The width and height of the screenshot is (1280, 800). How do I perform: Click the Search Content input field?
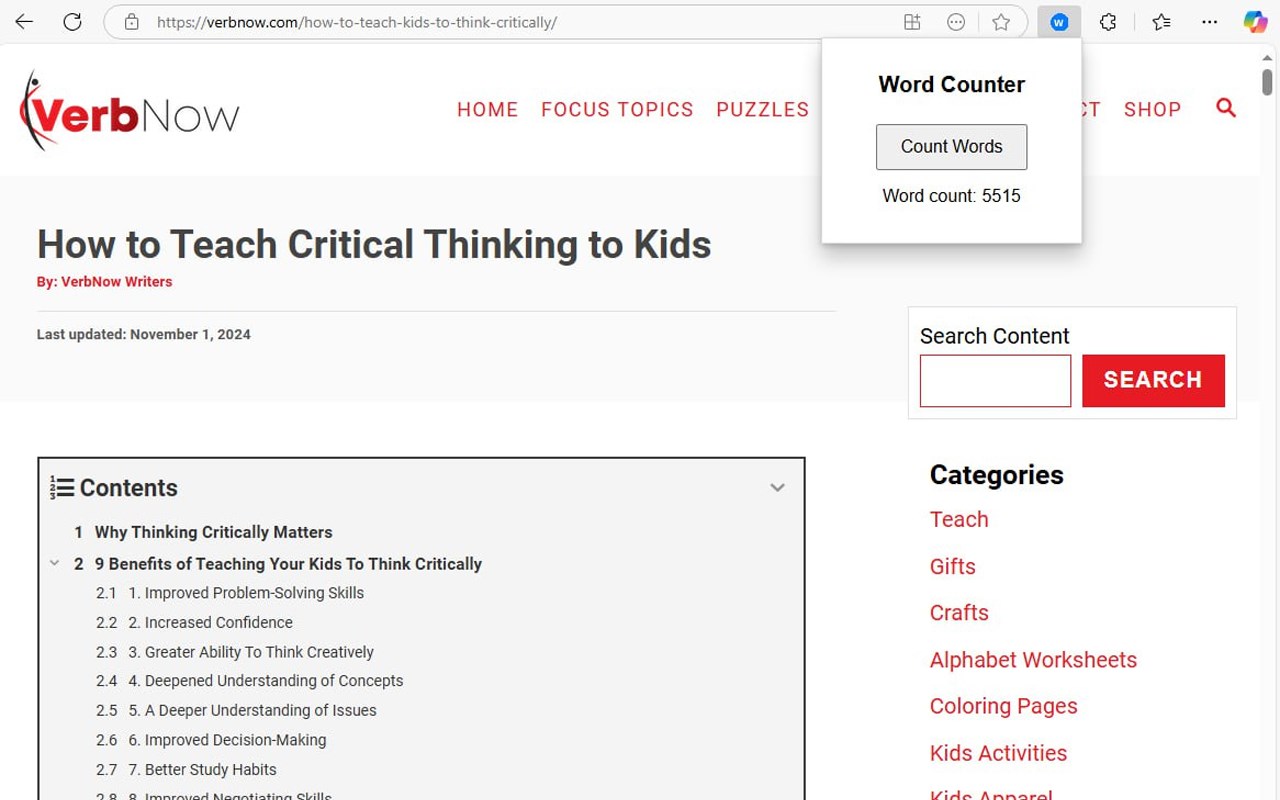[995, 380]
